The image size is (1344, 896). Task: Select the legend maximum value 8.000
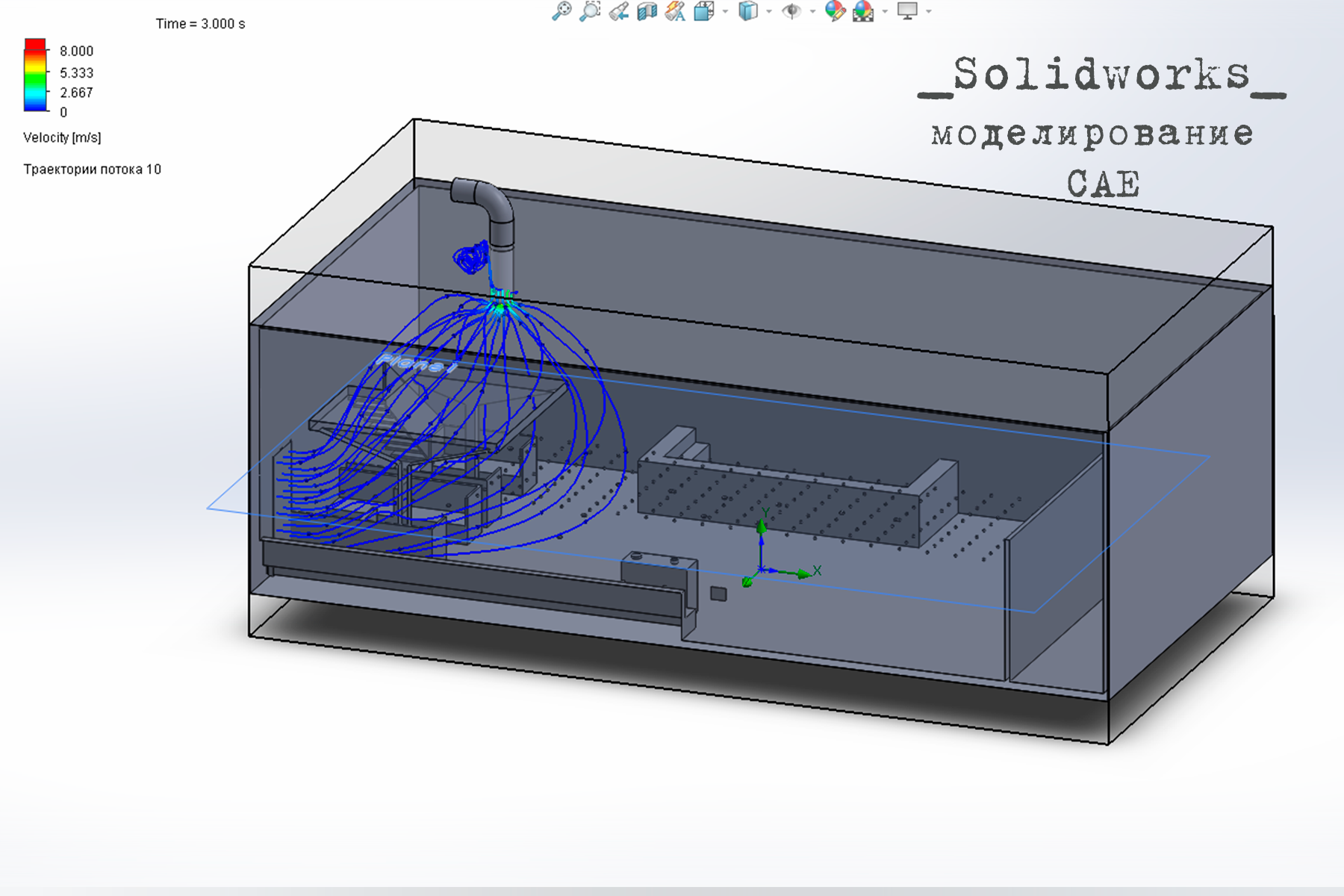(x=77, y=51)
